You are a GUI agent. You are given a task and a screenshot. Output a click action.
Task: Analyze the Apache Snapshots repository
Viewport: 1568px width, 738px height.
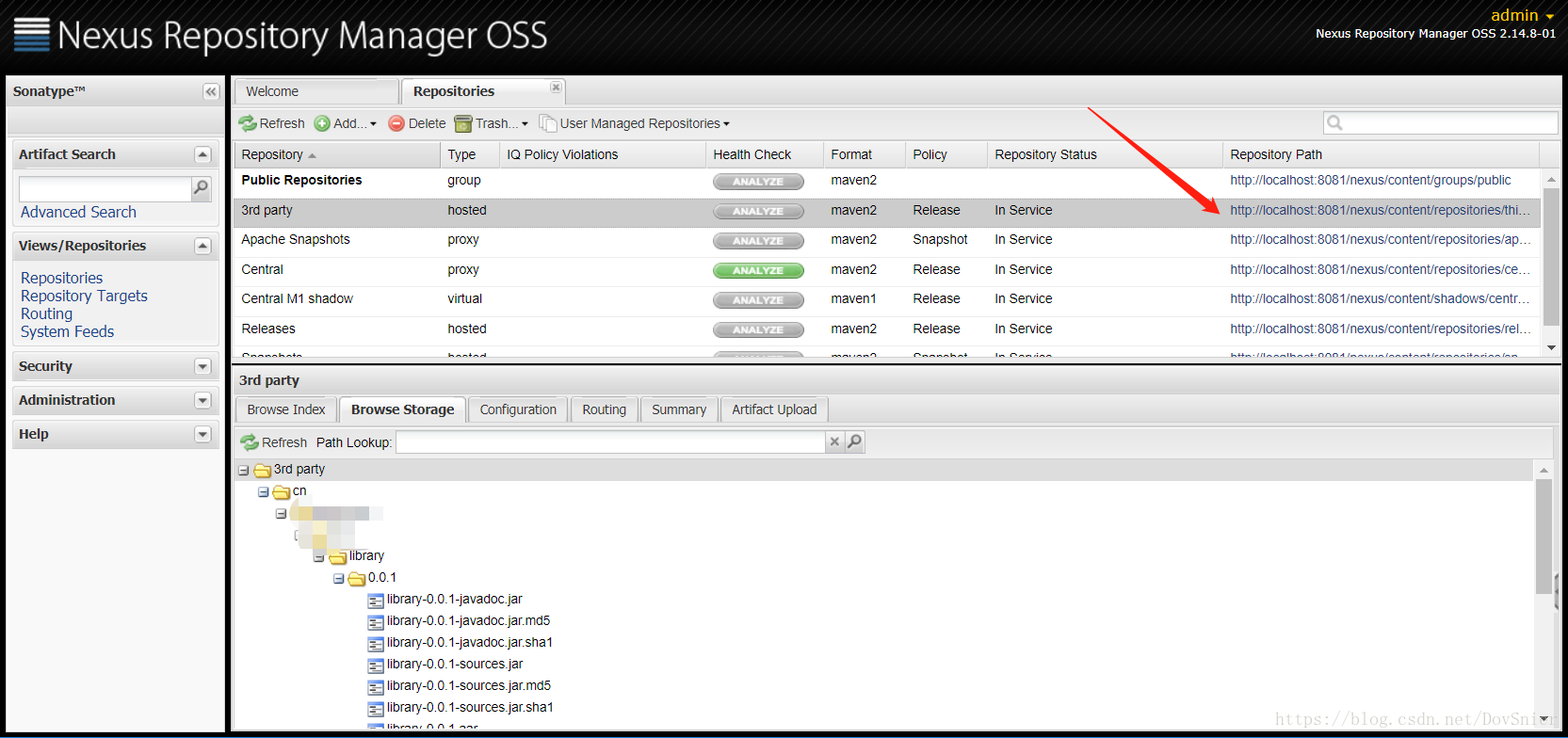(x=758, y=241)
